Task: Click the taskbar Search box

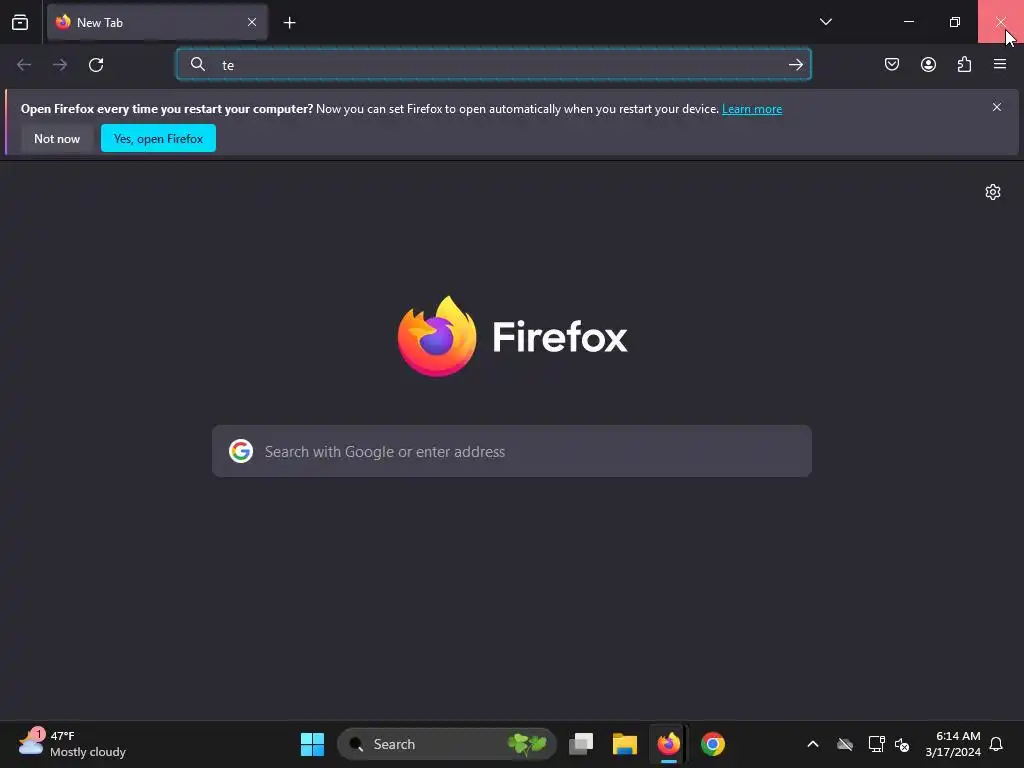Action: click(447, 744)
